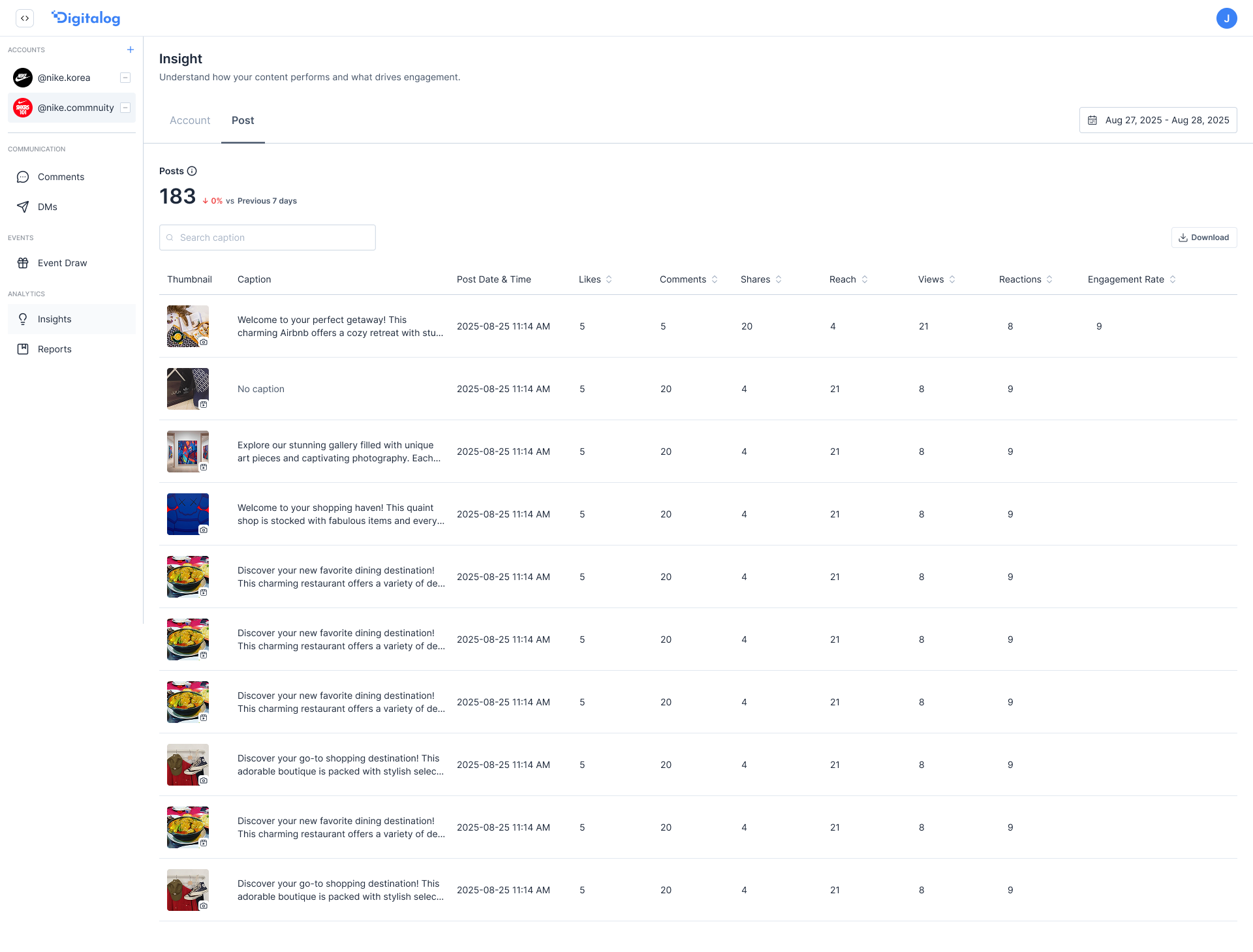
Task: Click the info icon next to Posts
Action: click(x=192, y=171)
